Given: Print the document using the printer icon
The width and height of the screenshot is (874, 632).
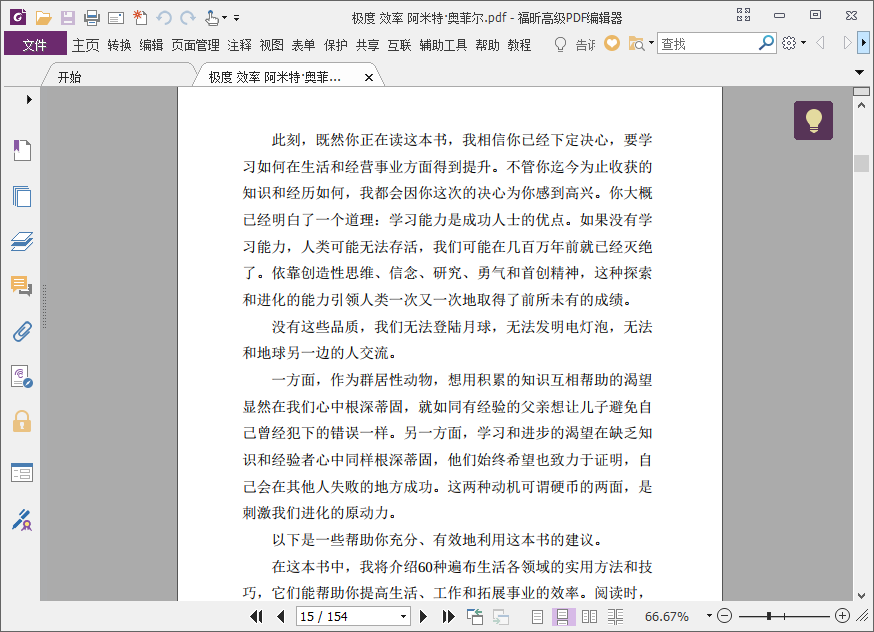Looking at the screenshot, I should pyautogui.click(x=91, y=18).
